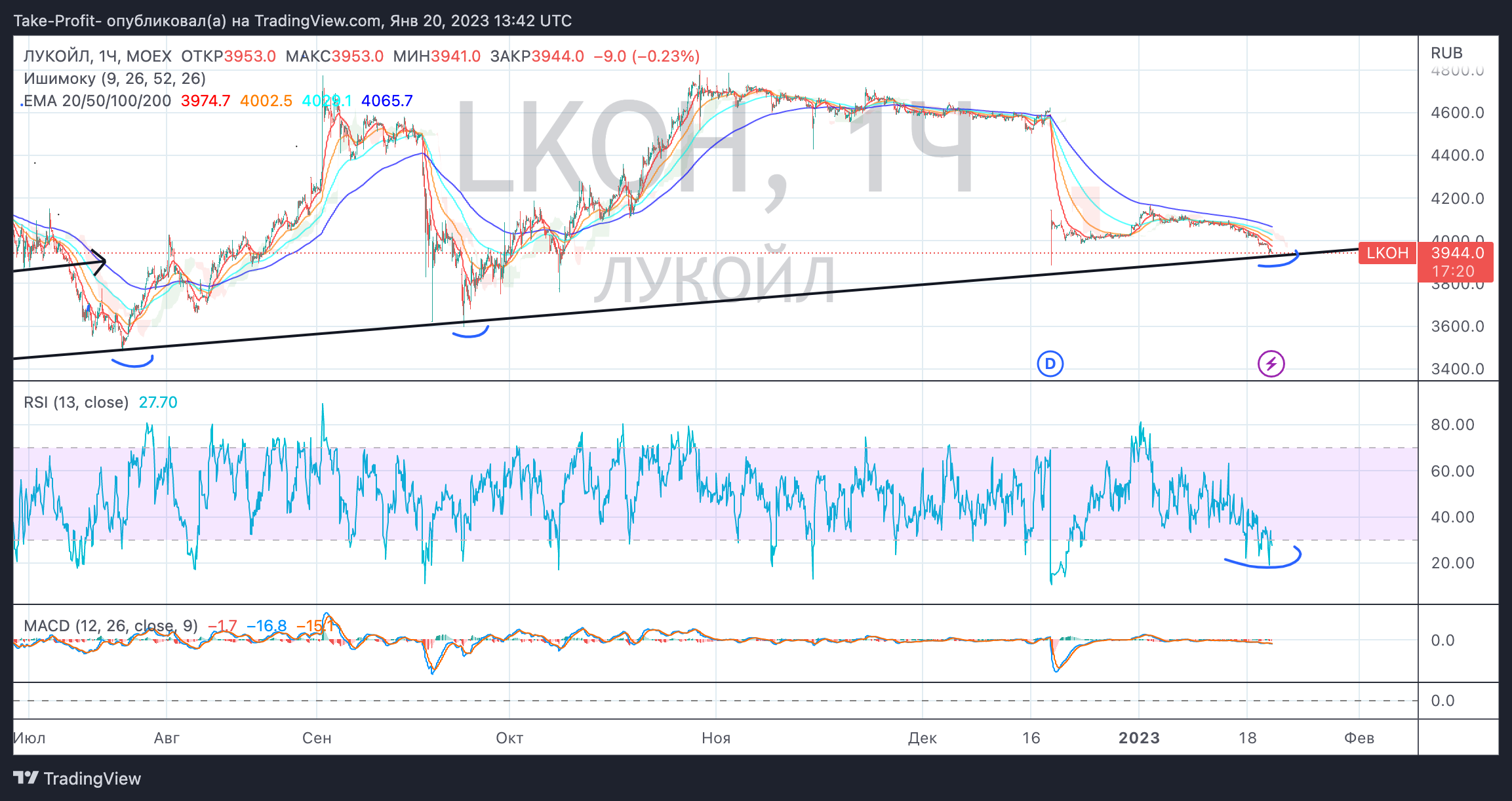
Task: Click the 3944.0 current price label
Action: (1457, 253)
